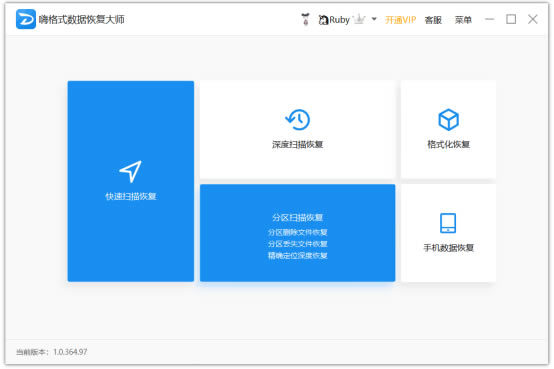The width and height of the screenshot is (554, 369).
Task: Click the 格式化恢复 label
Action: (x=448, y=144)
